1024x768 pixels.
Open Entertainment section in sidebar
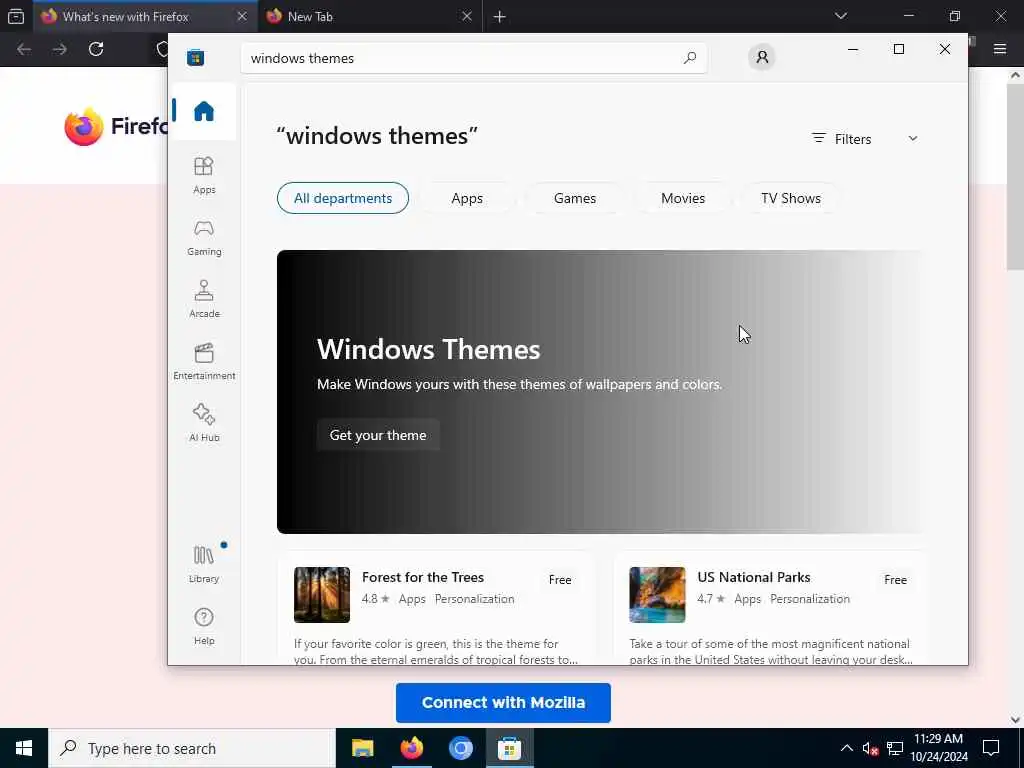[x=204, y=362]
